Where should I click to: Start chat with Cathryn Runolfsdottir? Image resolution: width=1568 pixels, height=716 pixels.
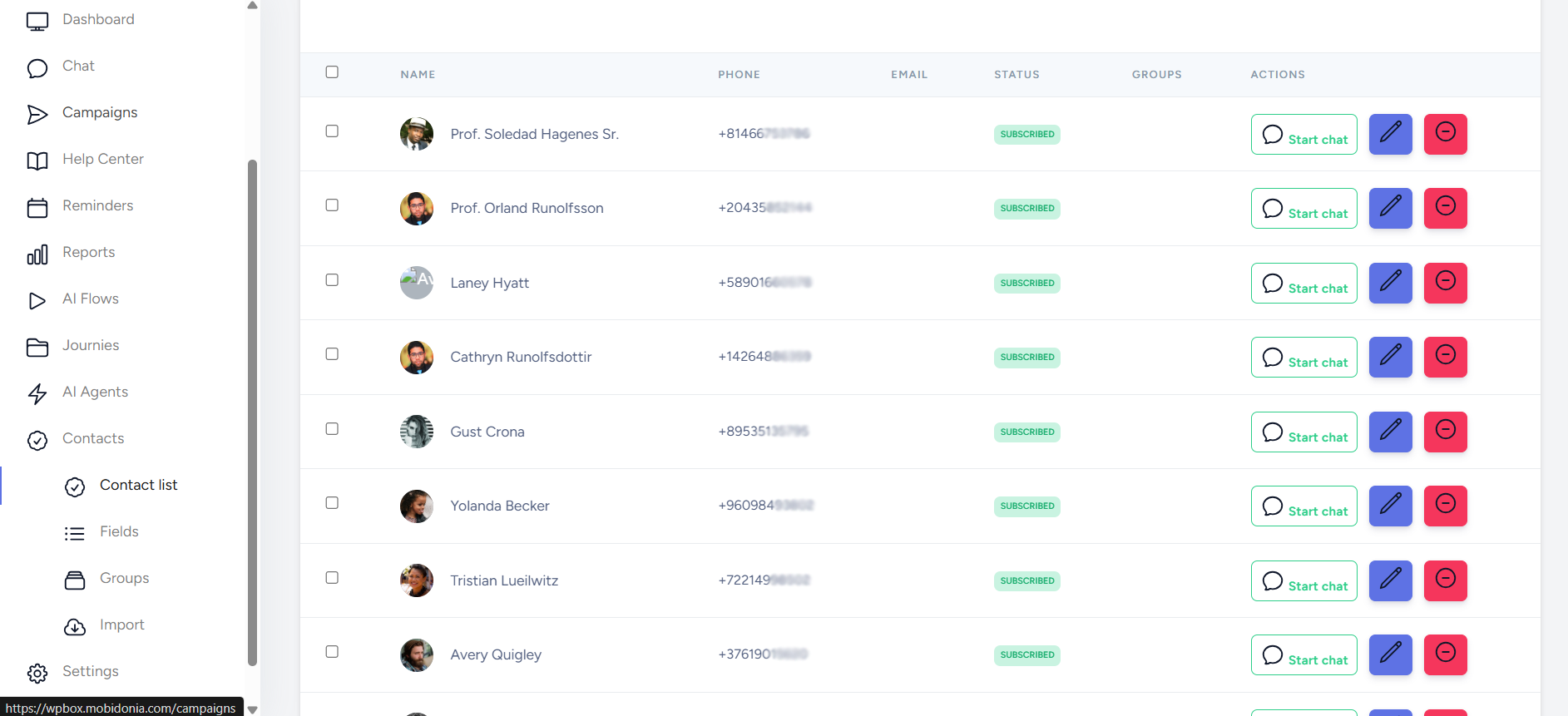(1303, 358)
